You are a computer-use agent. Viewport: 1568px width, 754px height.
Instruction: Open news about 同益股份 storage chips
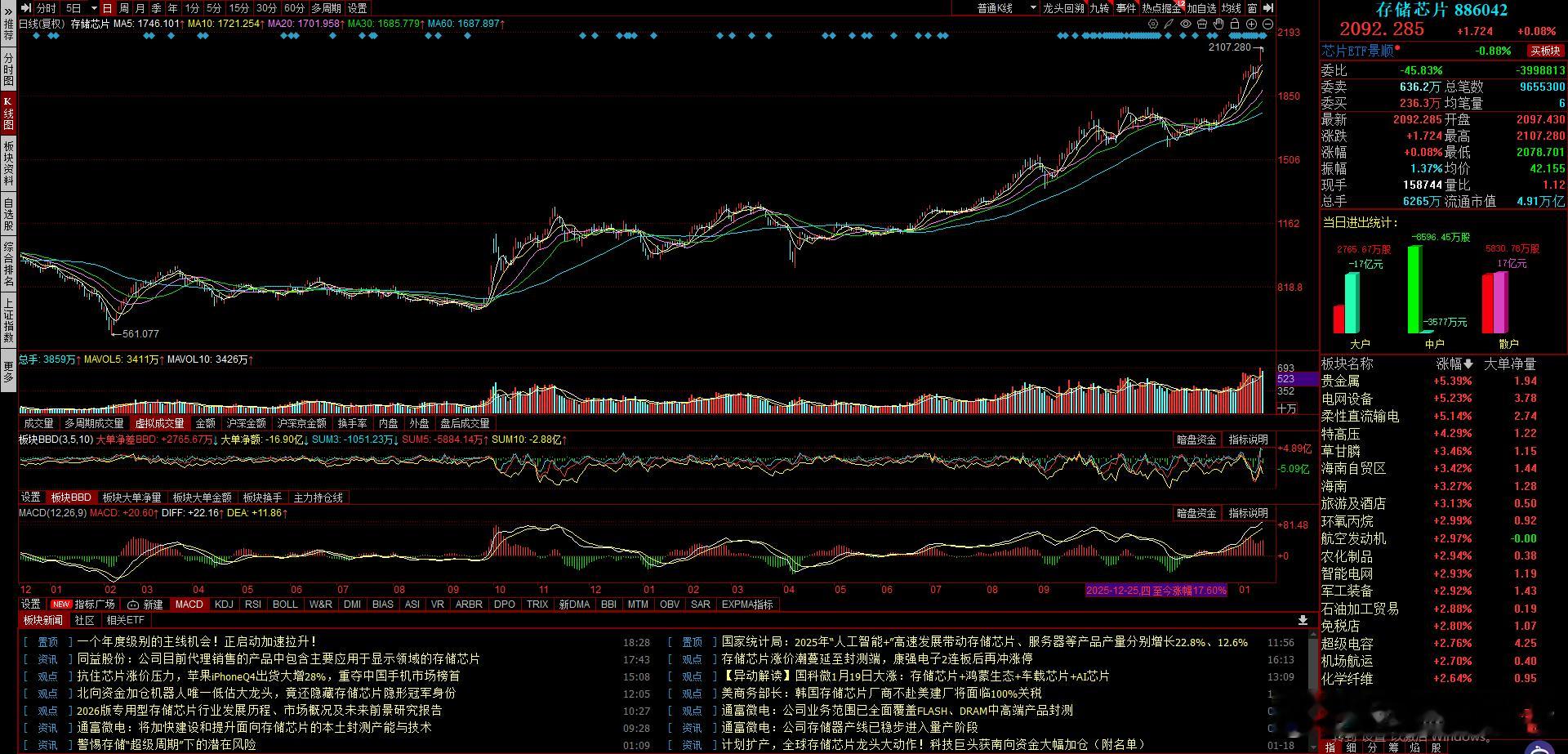point(278,659)
